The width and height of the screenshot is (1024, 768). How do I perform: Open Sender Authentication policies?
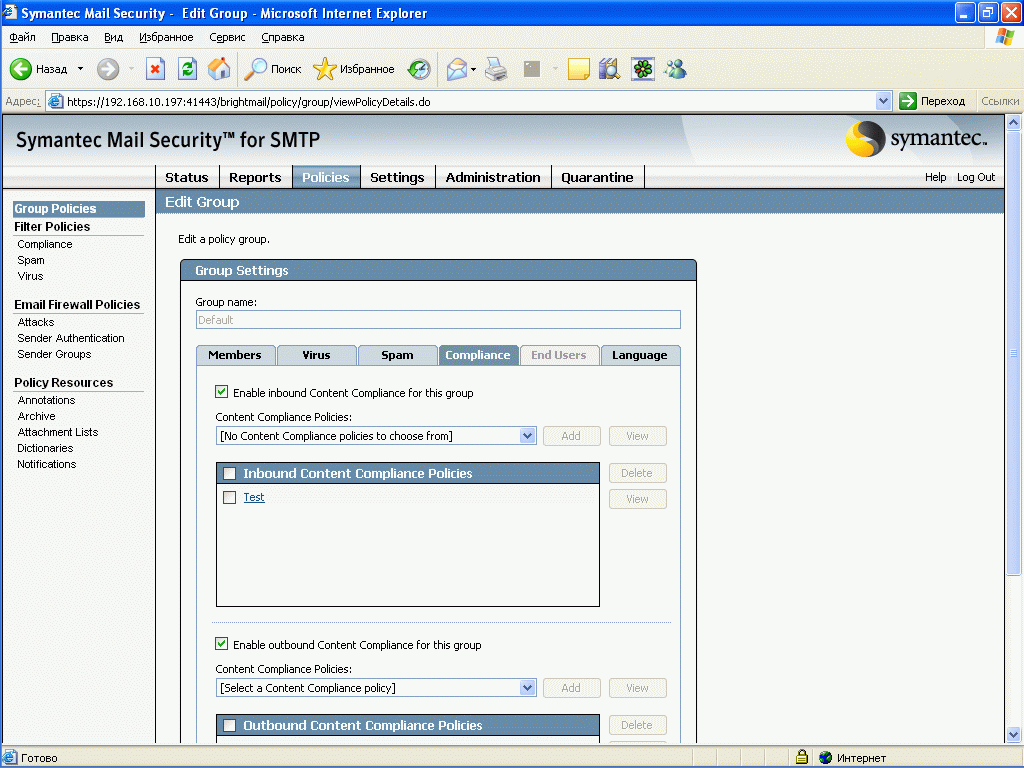(x=71, y=338)
